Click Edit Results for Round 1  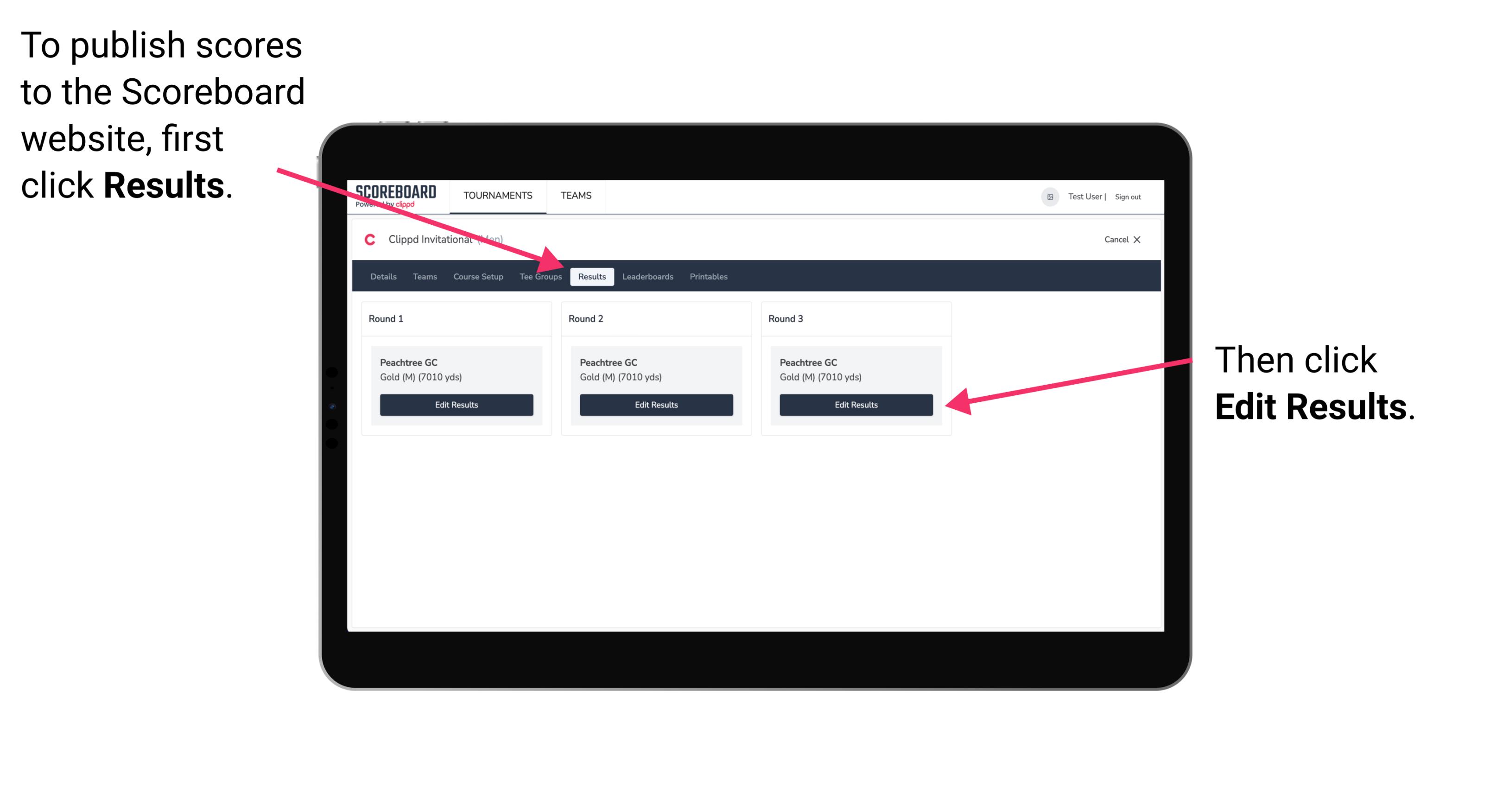(x=456, y=405)
